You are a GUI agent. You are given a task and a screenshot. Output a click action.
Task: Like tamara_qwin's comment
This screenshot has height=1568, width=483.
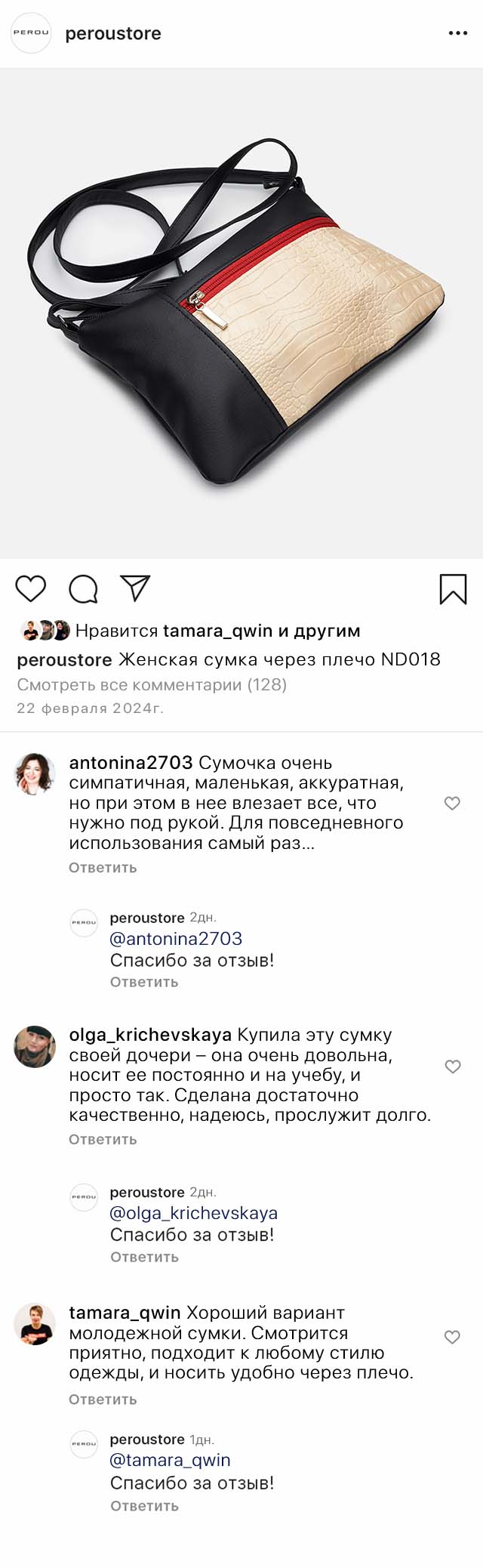[452, 1337]
